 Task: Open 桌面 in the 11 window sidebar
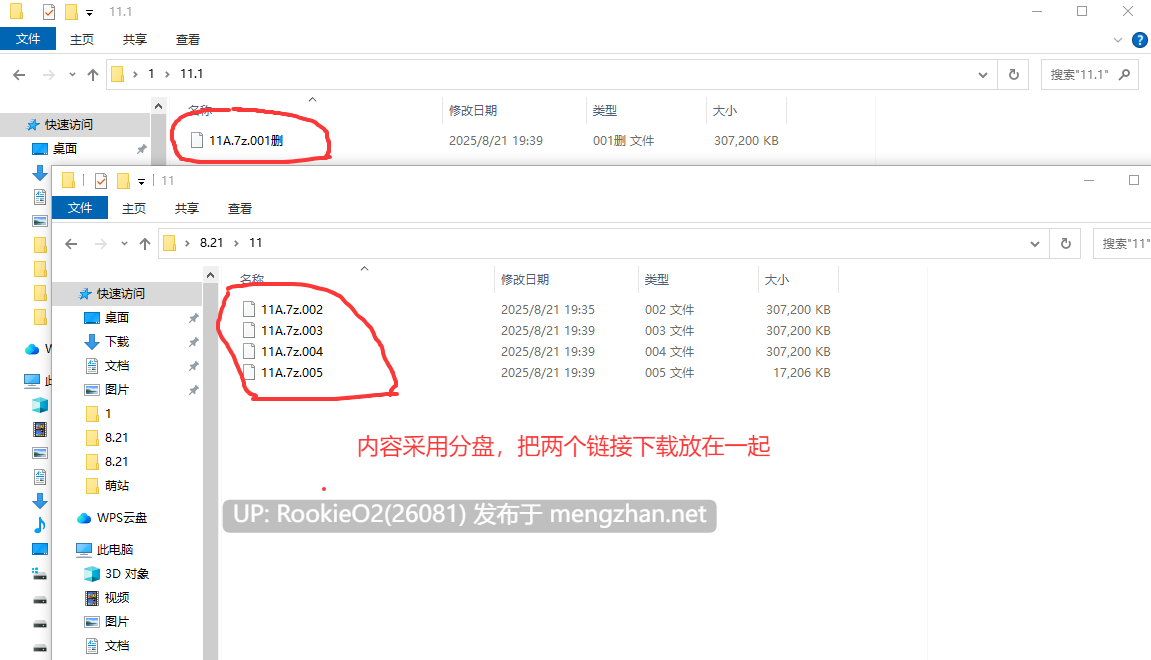pos(117,317)
